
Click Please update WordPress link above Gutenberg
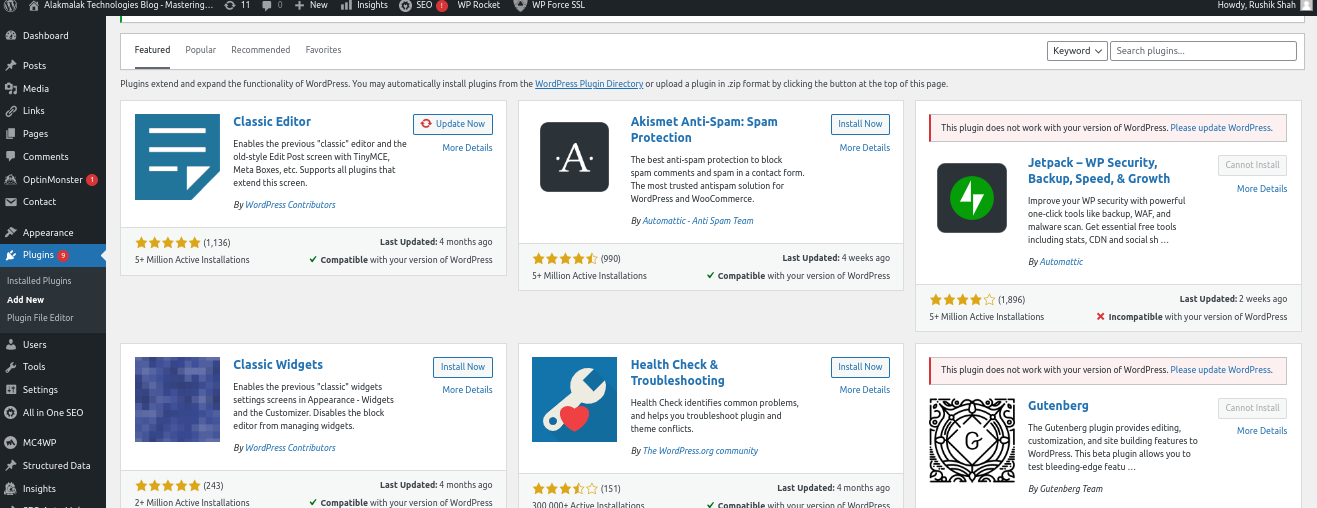pos(1221,370)
